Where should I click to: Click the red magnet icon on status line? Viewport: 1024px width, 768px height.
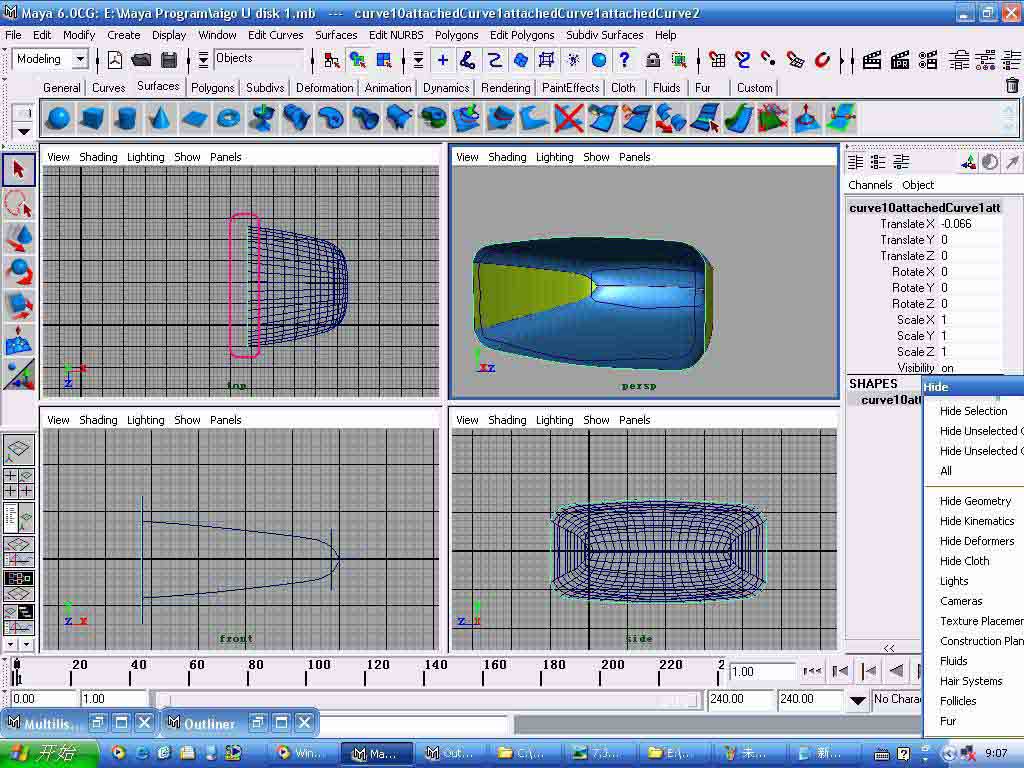coord(822,60)
